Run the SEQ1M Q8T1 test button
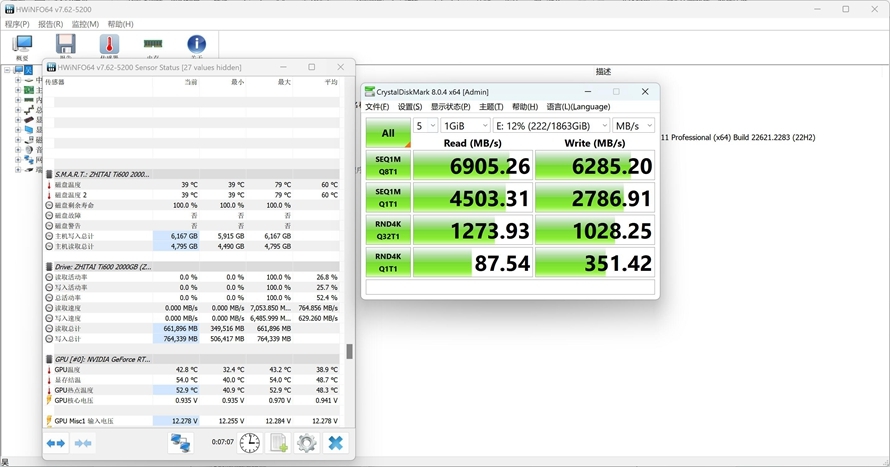The image size is (890, 467). pyautogui.click(x=387, y=165)
